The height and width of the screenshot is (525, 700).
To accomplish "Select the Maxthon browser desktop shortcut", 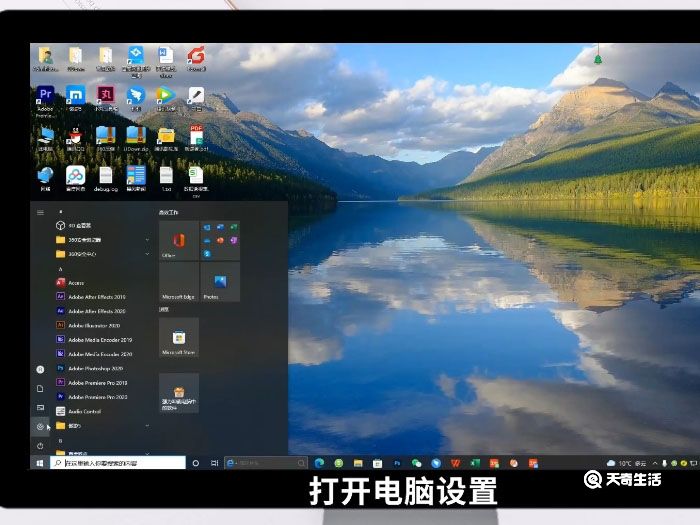I will point(75,98).
